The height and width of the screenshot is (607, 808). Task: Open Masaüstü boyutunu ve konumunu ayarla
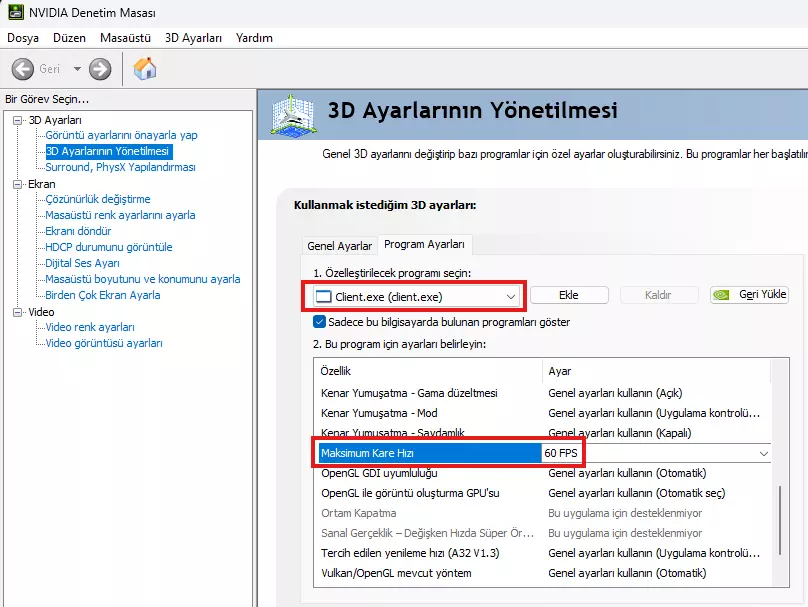tap(143, 279)
